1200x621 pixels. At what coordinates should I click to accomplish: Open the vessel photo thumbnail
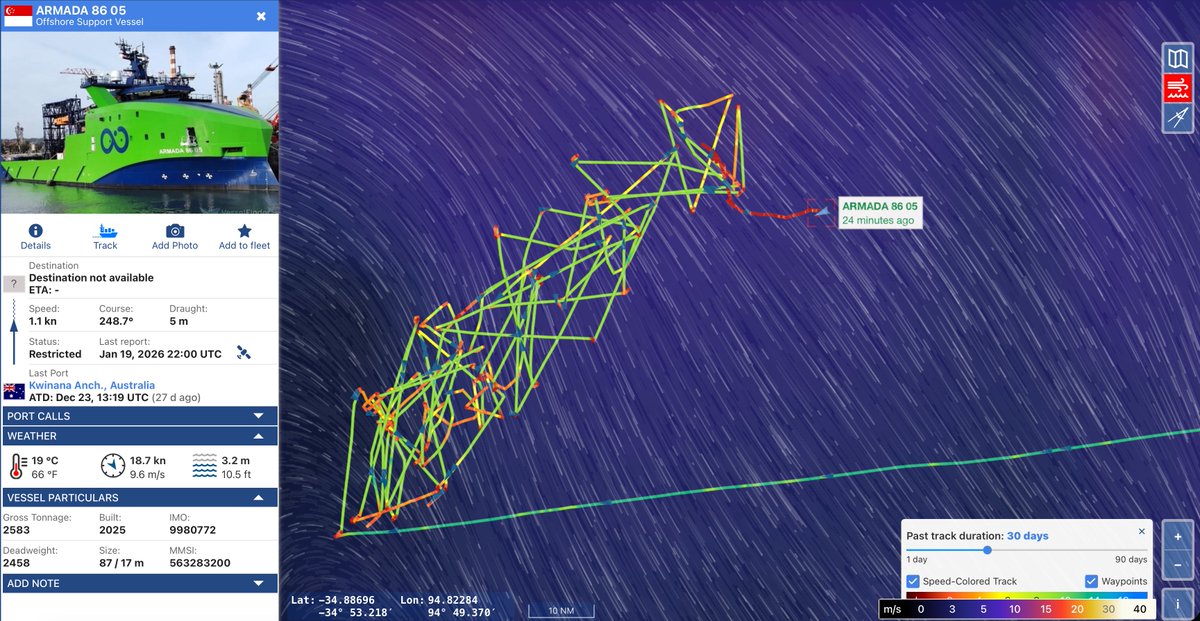tap(140, 123)
